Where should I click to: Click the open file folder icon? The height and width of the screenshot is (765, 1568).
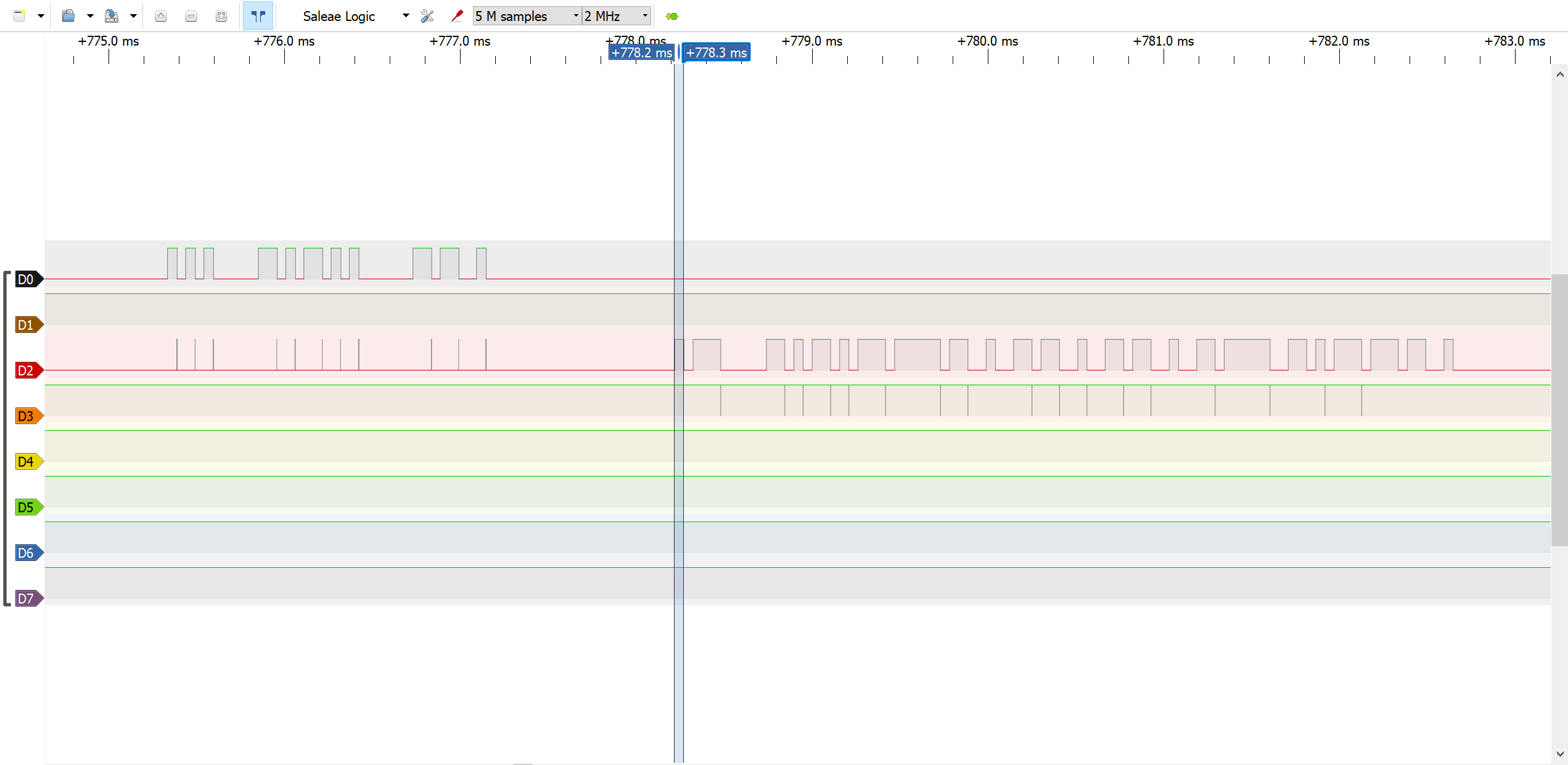(68, 16)
